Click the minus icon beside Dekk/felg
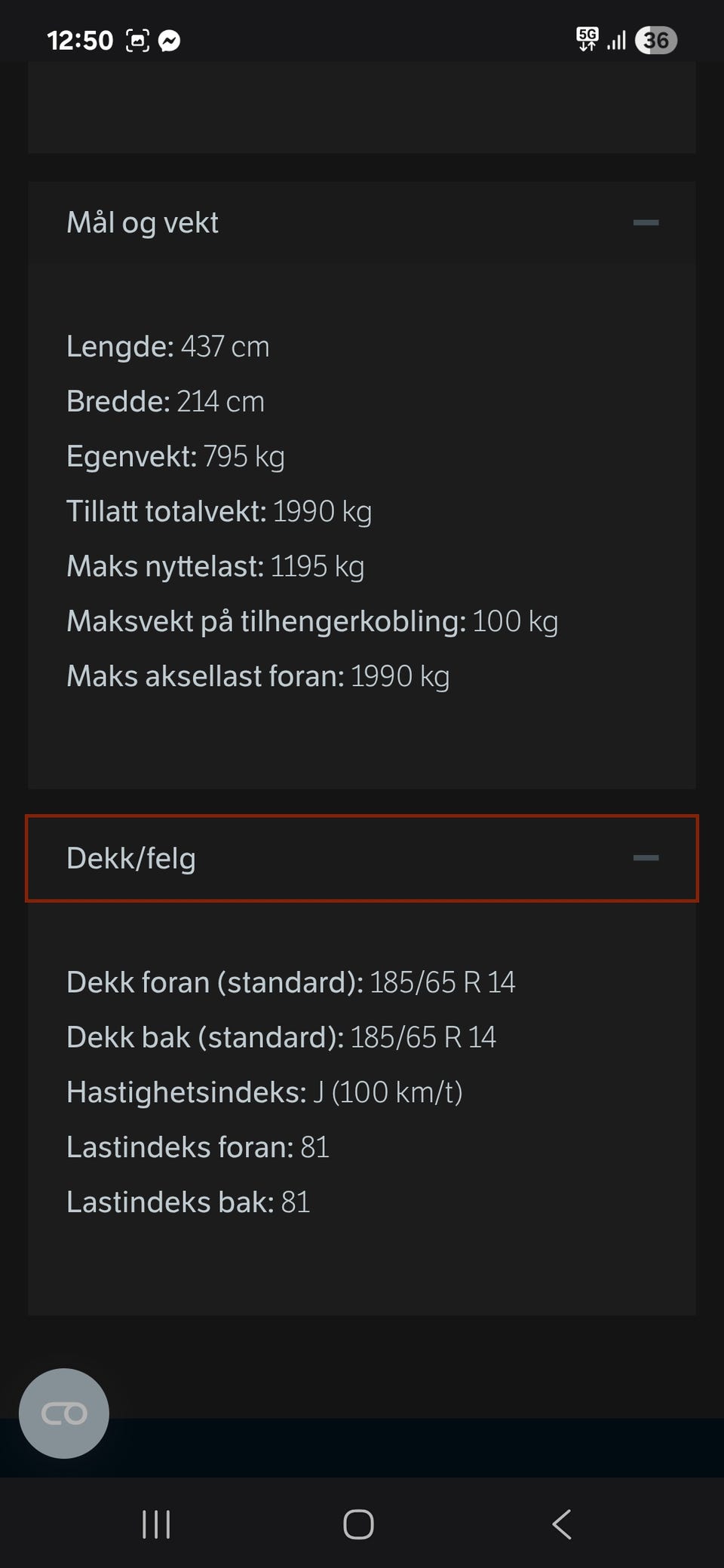Screen dimensions: 724x1568 (x=646, y=858)
